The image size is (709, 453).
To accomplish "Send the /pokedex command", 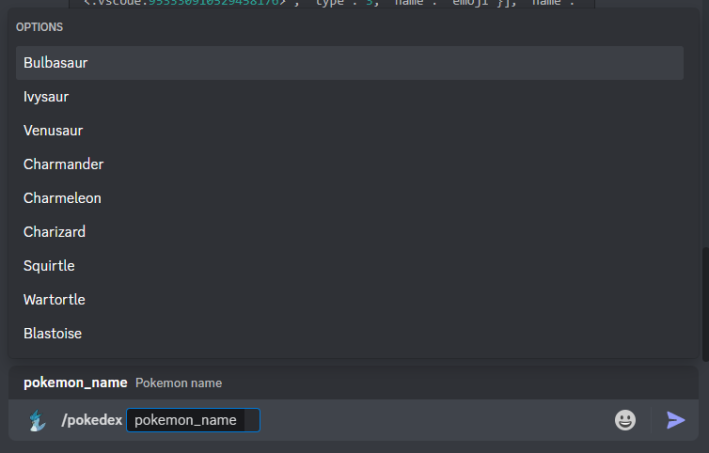I will coord(676,420).
